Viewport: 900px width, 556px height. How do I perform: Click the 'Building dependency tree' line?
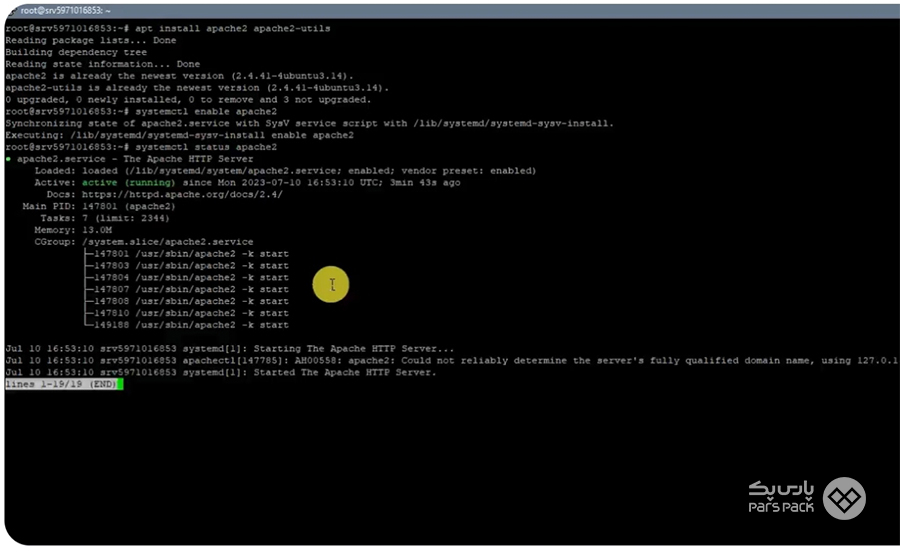point(76,52)
